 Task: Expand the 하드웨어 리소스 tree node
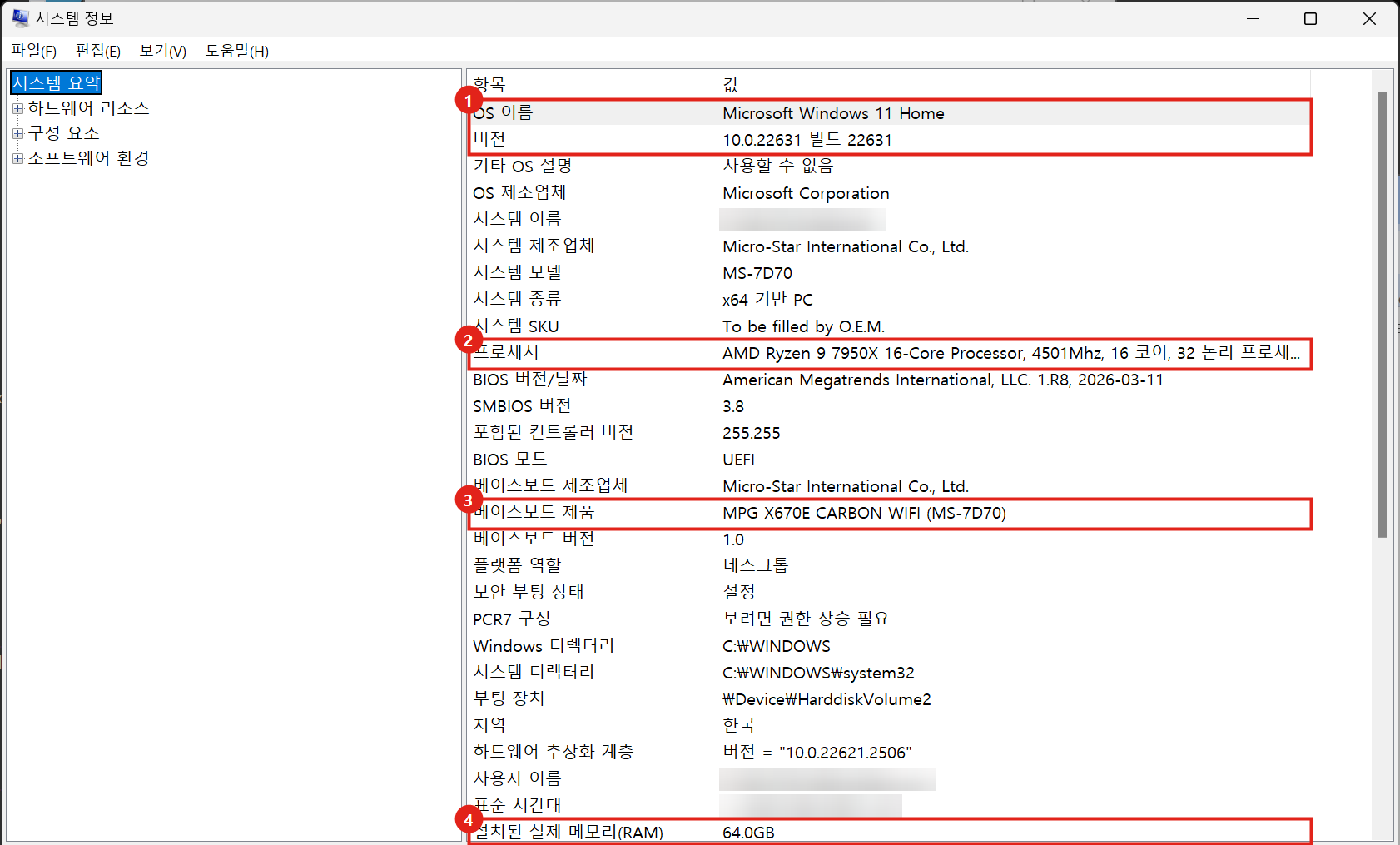tap(17, 108)
